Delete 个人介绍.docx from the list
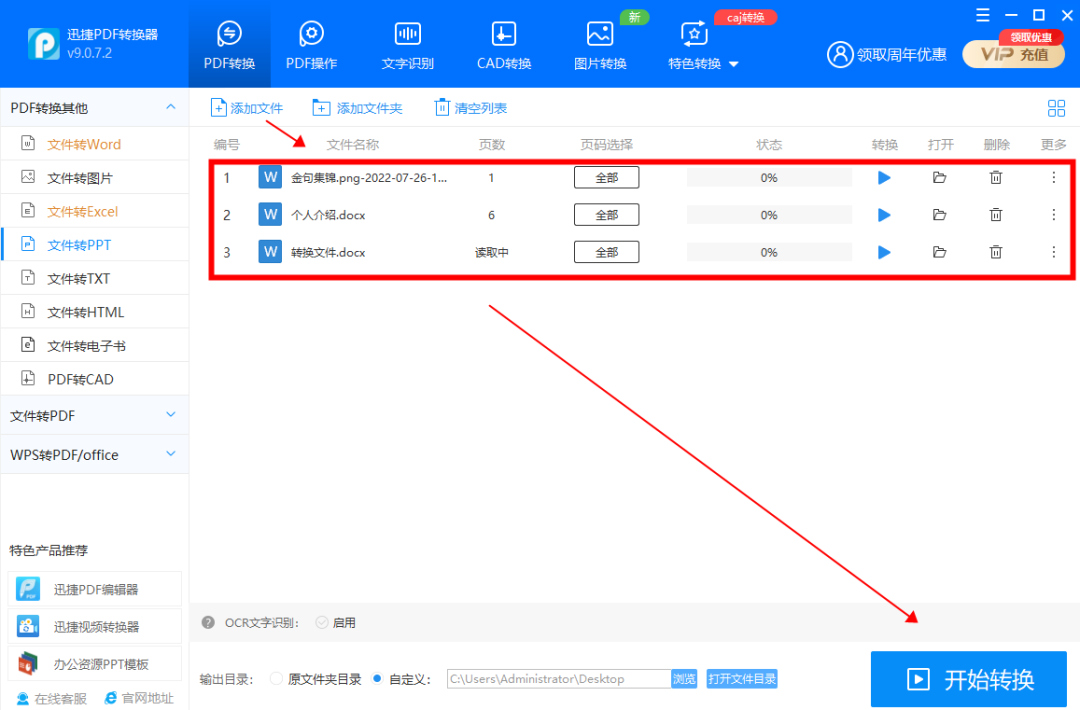The height and width of the screenshot is (710, 1080). pos(996,215)
